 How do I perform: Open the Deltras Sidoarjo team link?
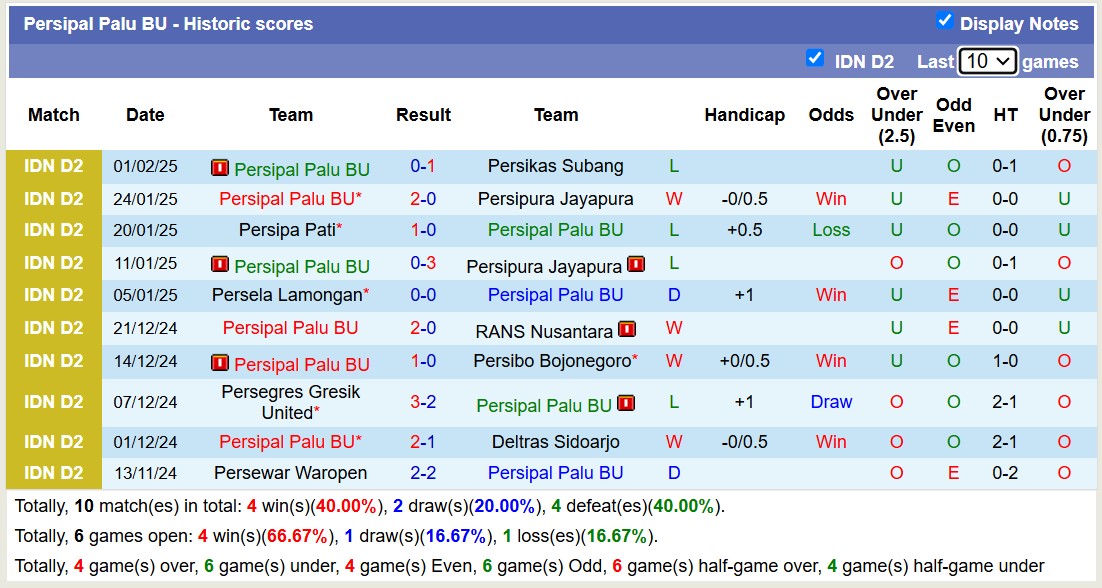pos(555,441)
